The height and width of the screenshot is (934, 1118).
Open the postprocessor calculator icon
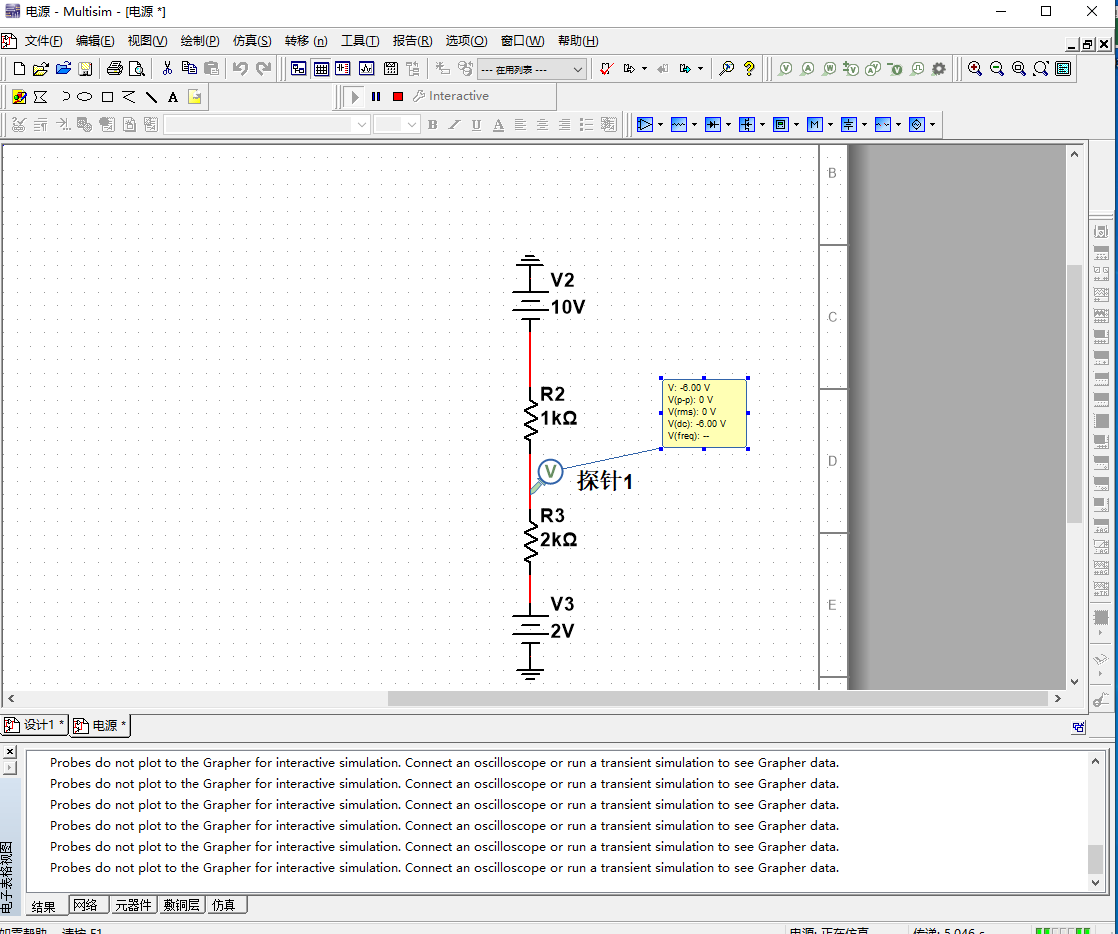[391, 68]
